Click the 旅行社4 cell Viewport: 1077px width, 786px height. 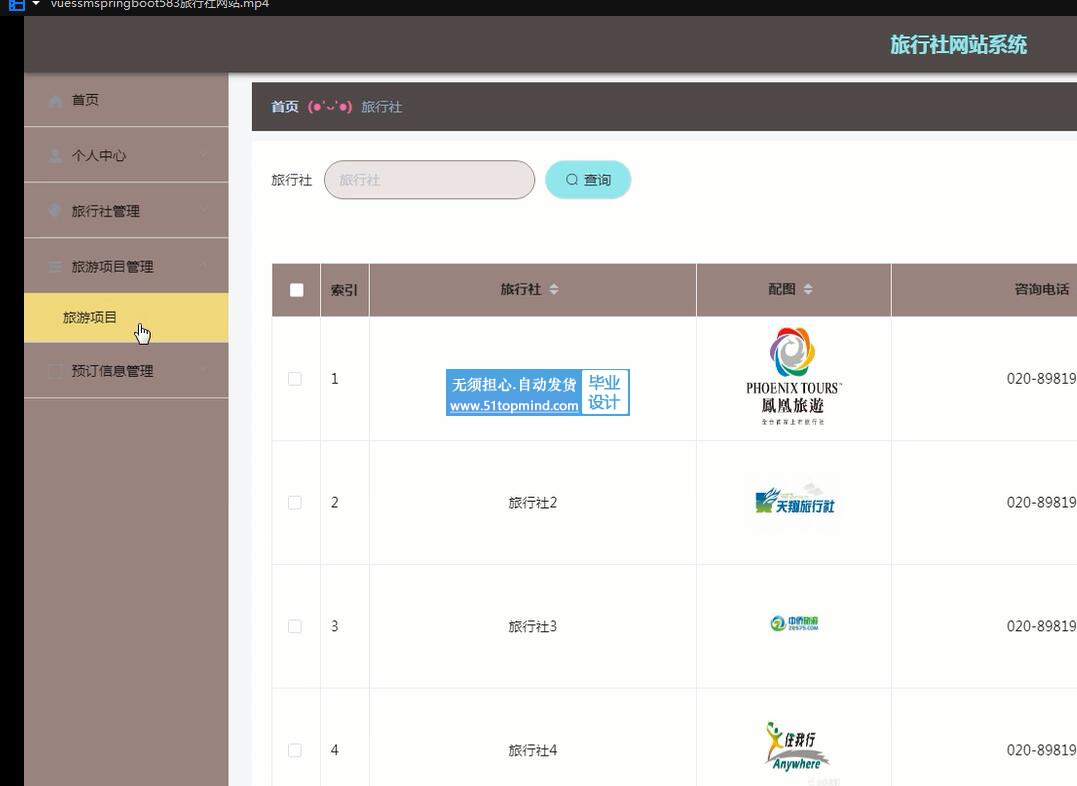point(532,750)
